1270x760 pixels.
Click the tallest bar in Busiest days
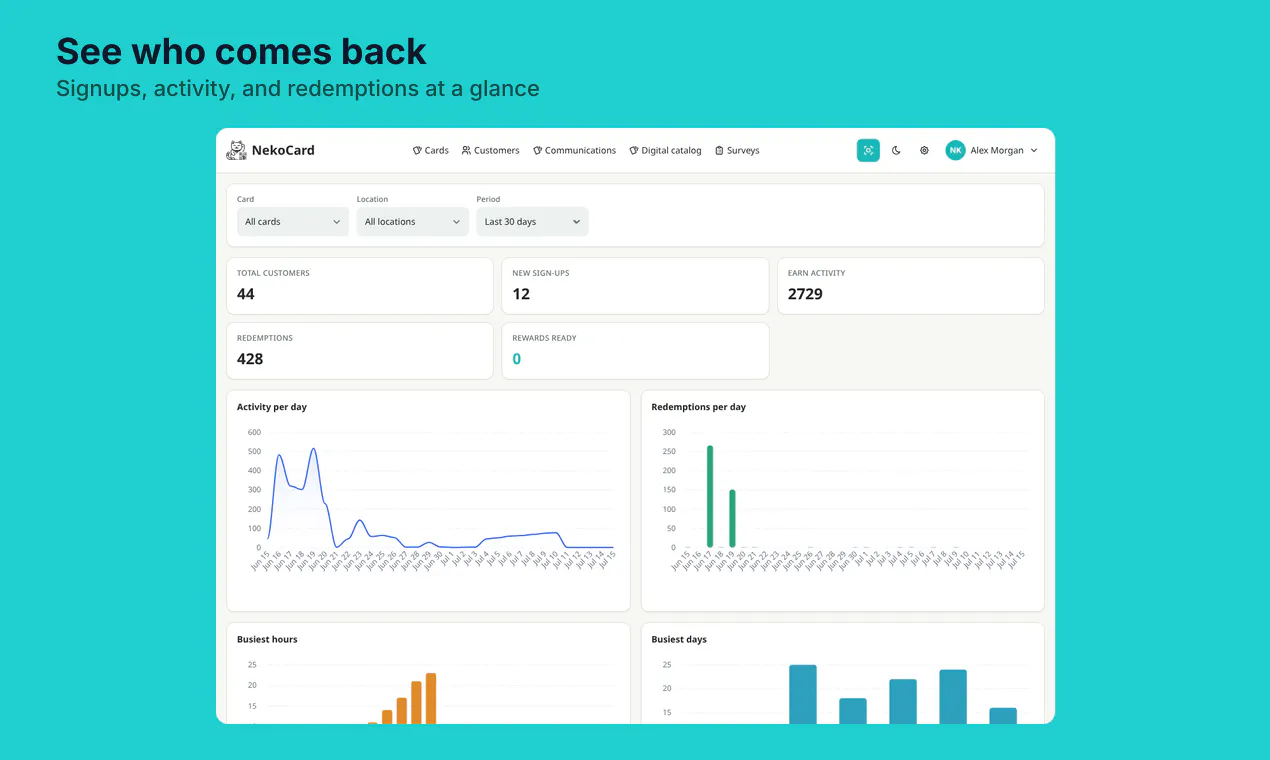(803, 694)
